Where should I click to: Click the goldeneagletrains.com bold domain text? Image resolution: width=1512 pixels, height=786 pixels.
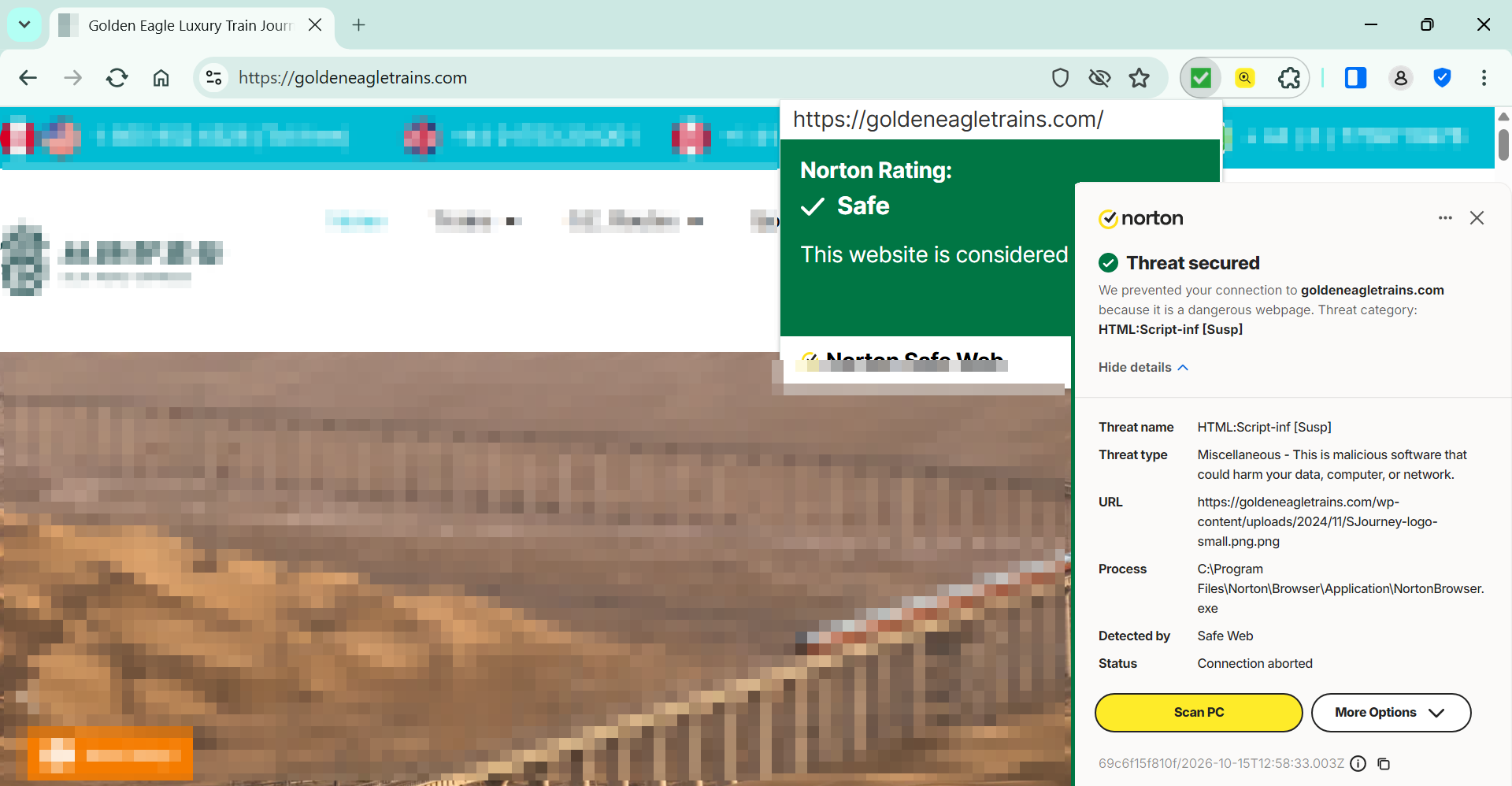click(1372, 291)
